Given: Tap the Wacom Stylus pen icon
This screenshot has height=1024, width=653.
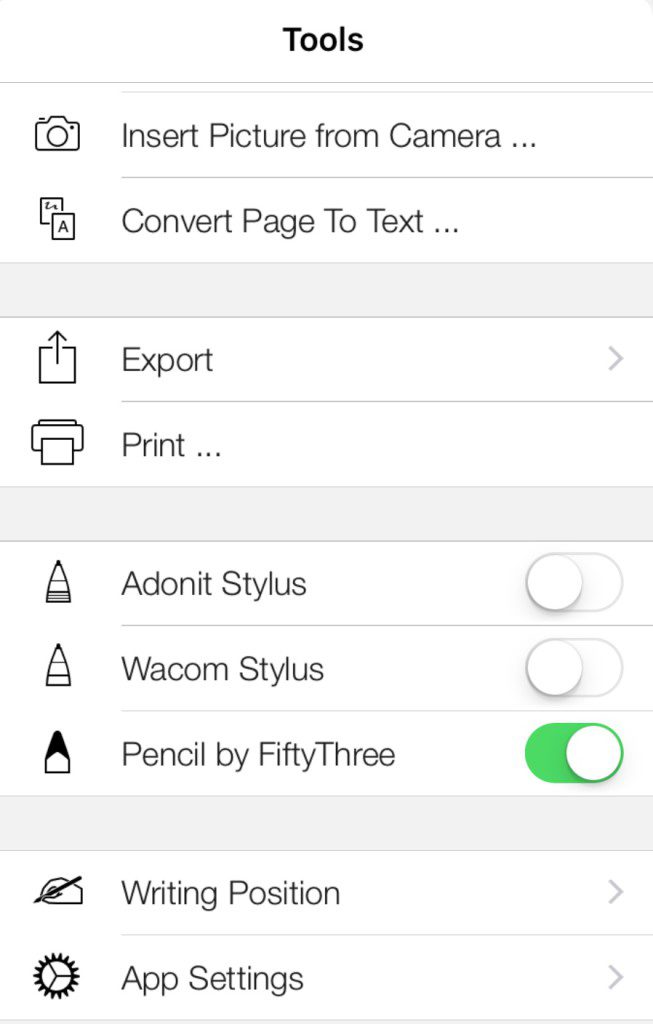Looking at the screenshot, I should click(x=58, y=667).
